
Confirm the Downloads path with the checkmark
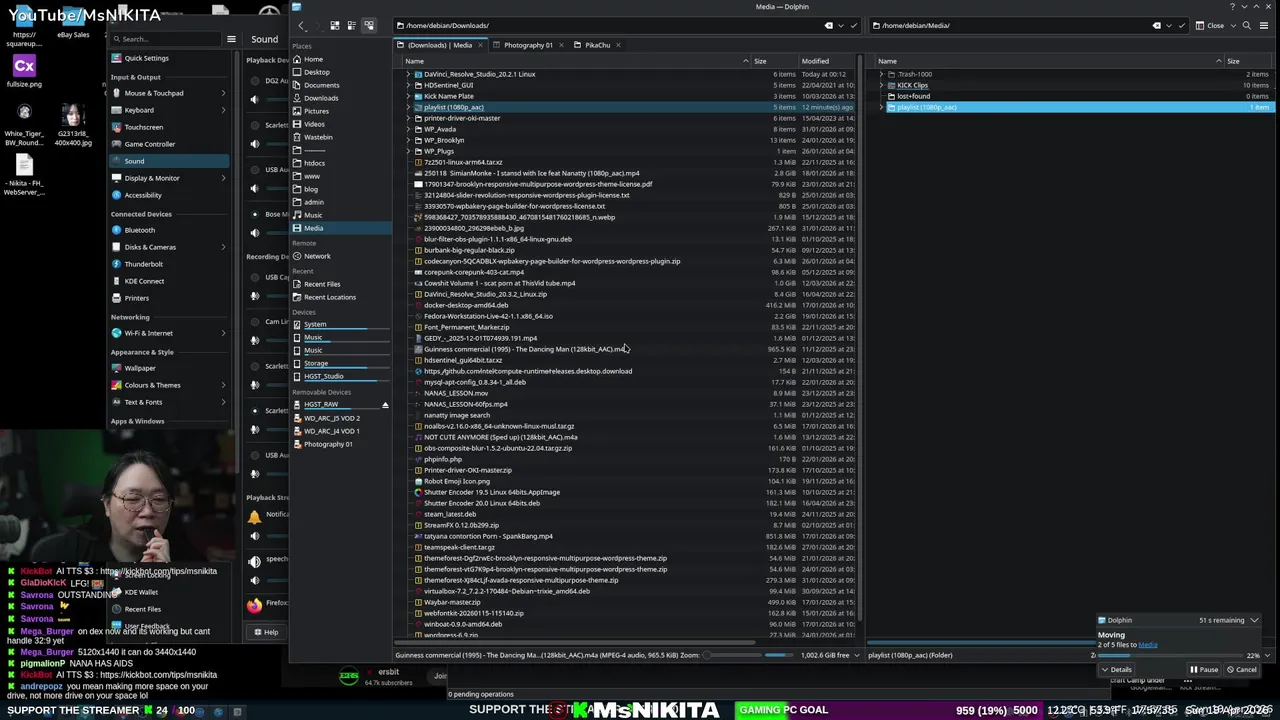point(853,25)
